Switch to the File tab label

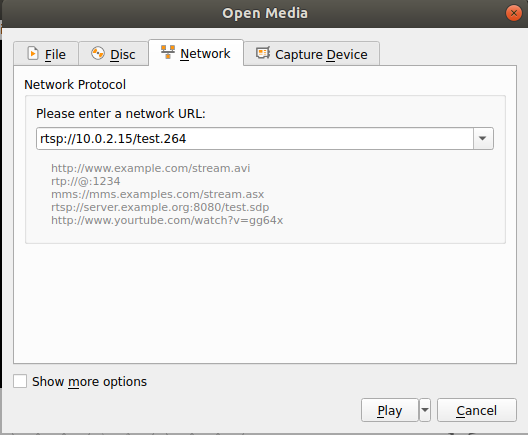[x=55, y=54]
